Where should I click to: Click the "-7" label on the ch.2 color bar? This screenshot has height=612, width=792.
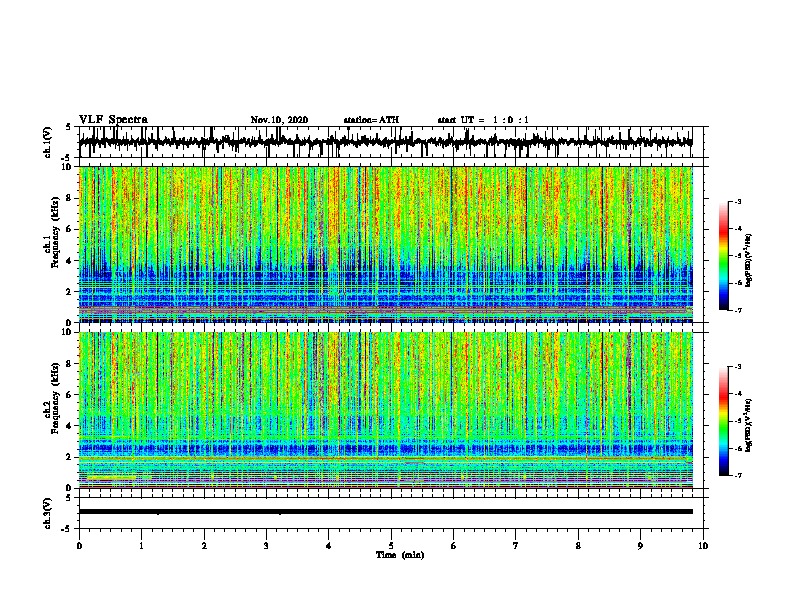tap(738, 475)
